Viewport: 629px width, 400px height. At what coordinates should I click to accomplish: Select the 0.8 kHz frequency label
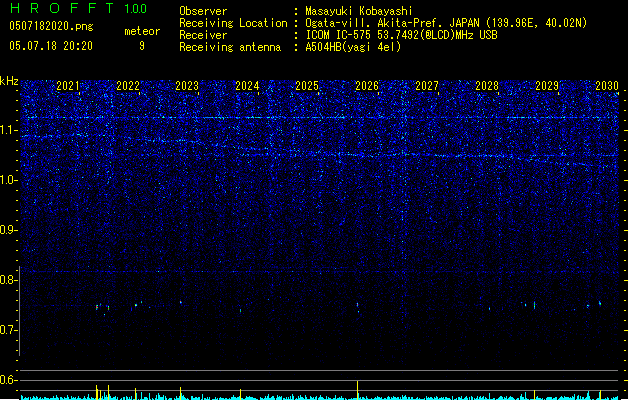(x=9, y=280)
